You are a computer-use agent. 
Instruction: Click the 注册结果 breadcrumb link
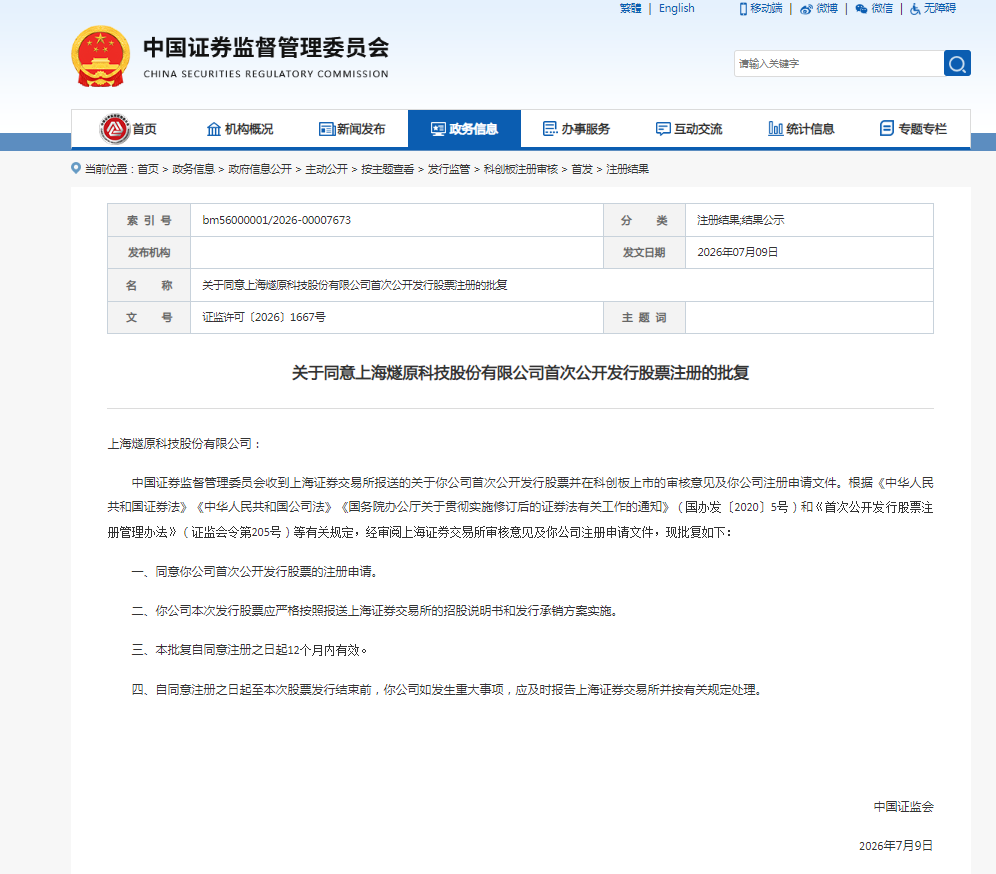tap(627, 169)
